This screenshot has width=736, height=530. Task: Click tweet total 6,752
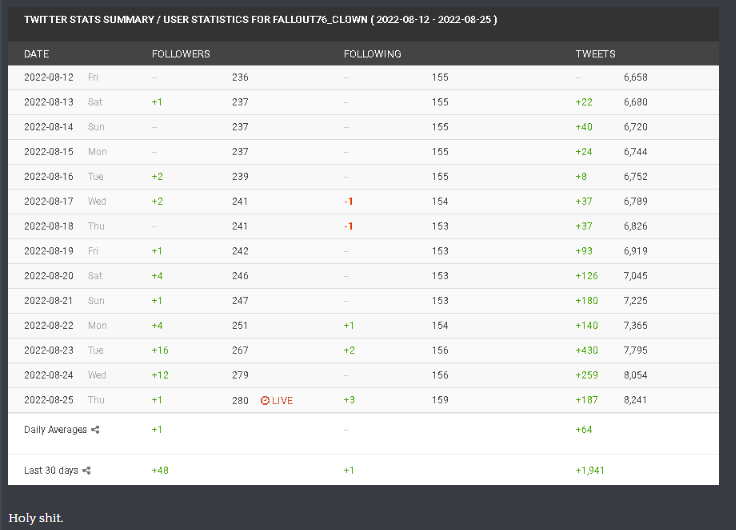pos(636,177)
